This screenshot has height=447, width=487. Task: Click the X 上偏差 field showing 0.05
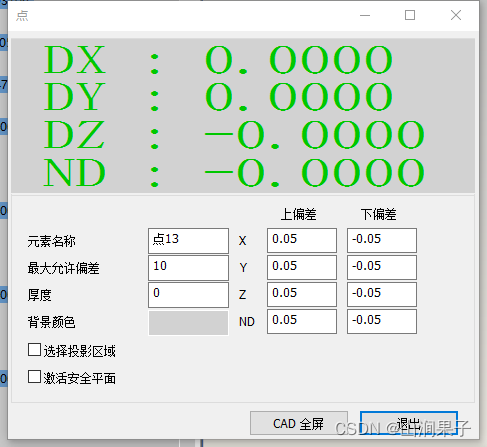(302, 240)
